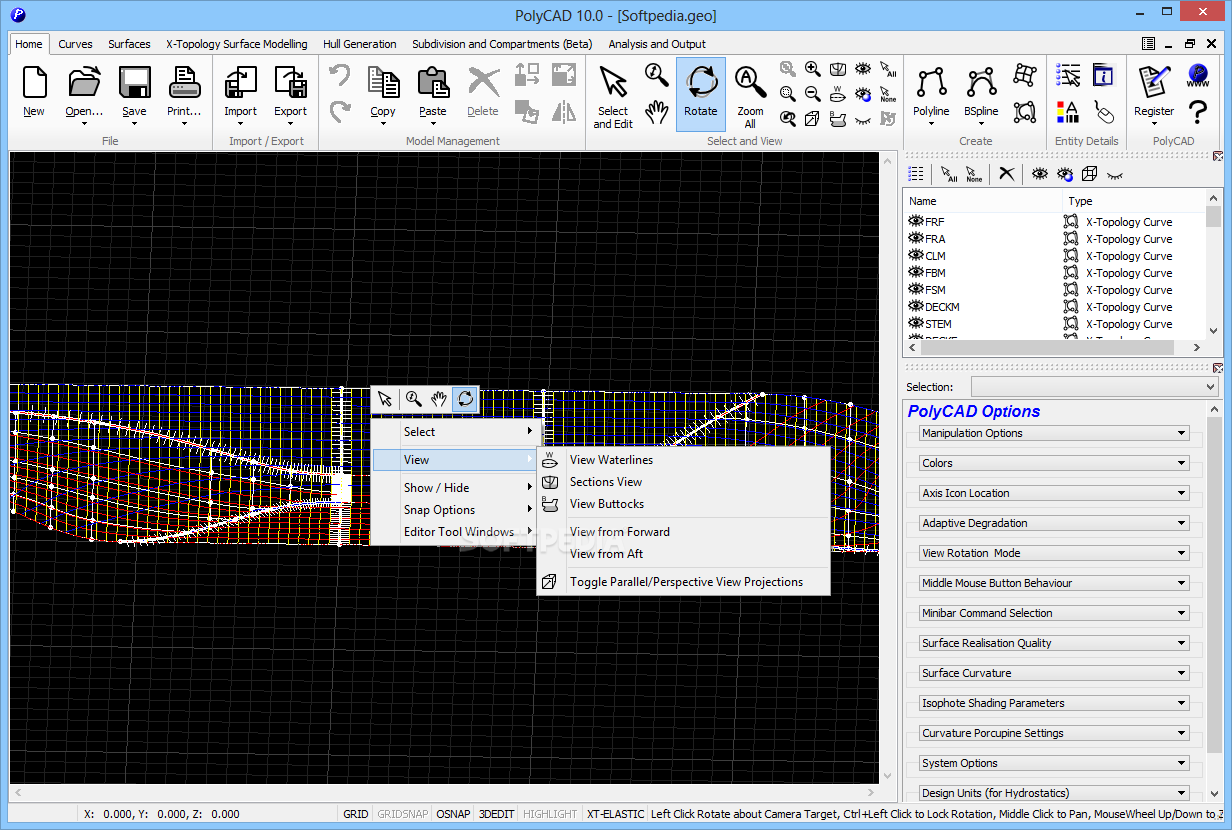
Task: Choose the Pan hand tool in ribbon
Action: [x=656, y=111]
